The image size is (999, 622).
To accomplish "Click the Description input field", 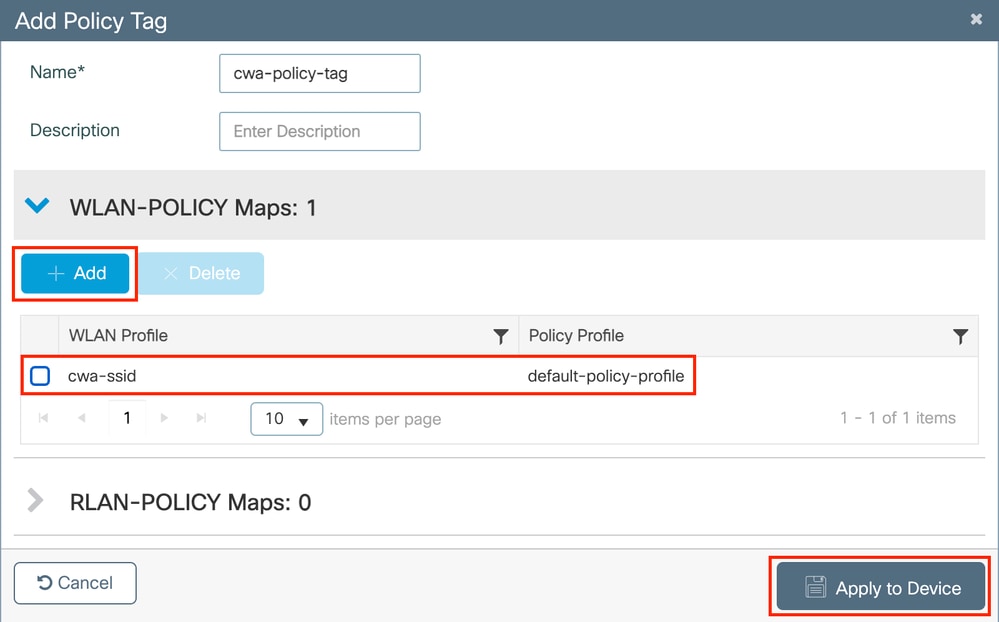I will (319, 131).
